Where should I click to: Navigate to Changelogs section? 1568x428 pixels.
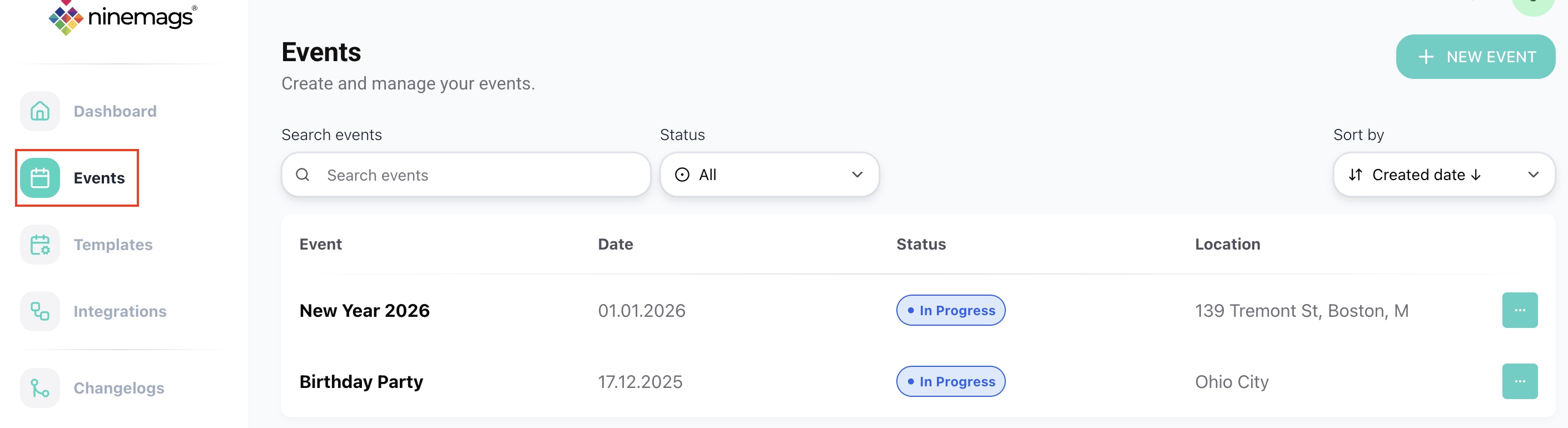tap(118, 388)
